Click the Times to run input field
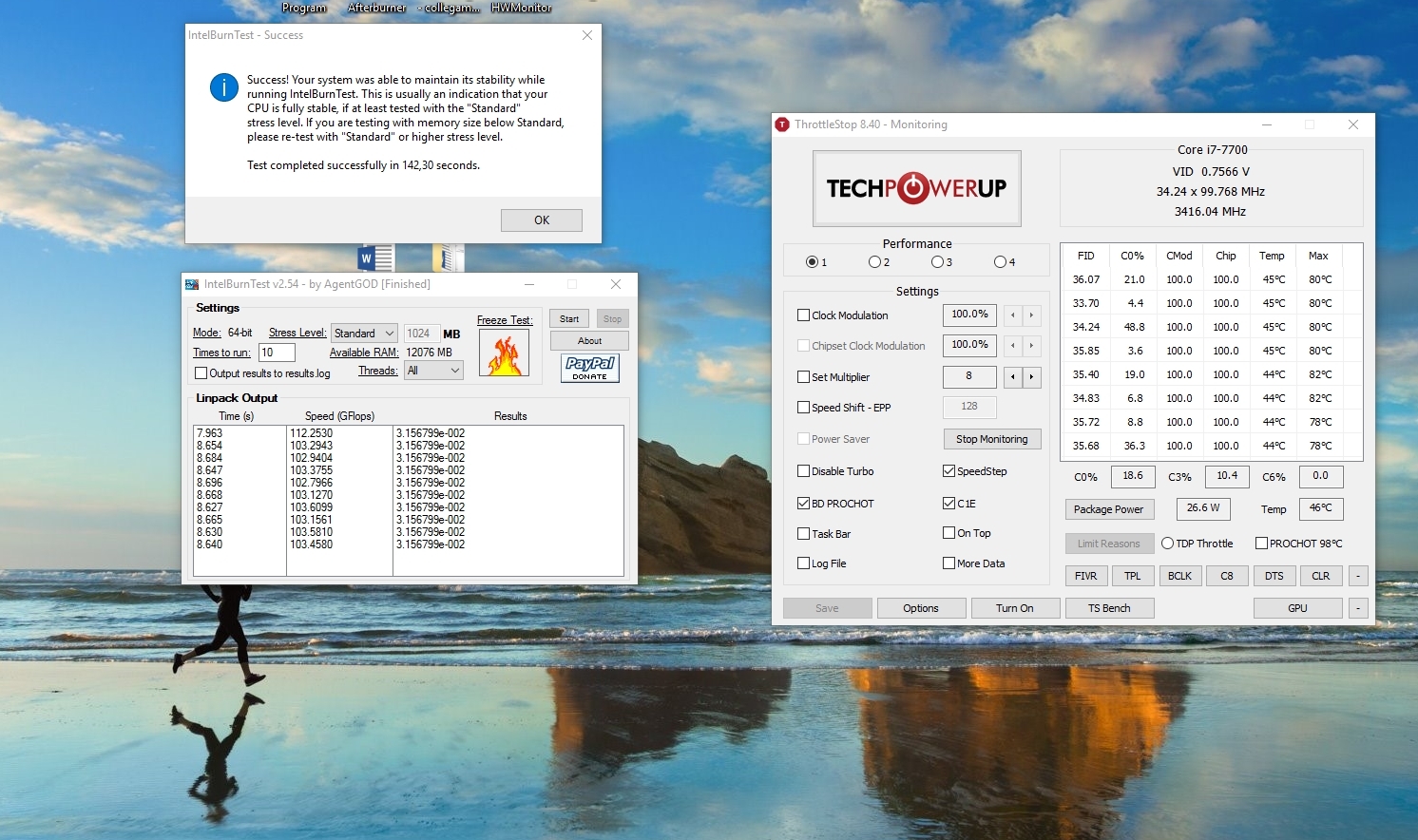This screenshot has width=1418, height=840. point(277,353)
